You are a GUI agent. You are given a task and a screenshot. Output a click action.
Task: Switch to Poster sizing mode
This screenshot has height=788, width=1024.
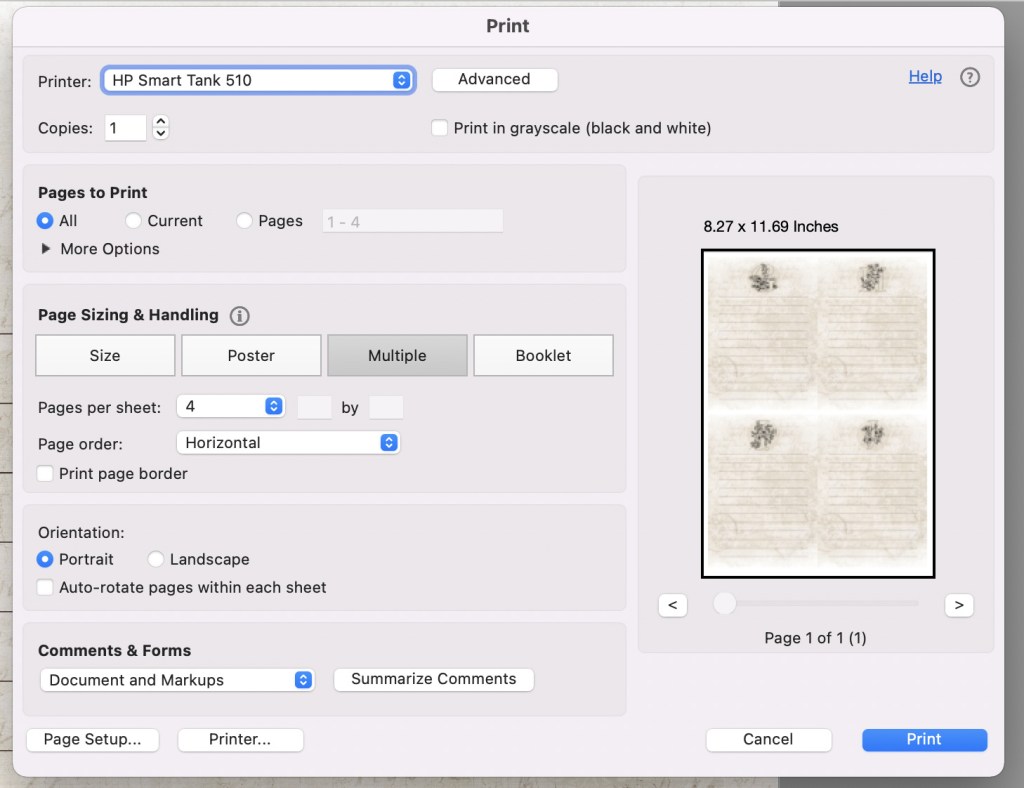(x=251, y=355)
